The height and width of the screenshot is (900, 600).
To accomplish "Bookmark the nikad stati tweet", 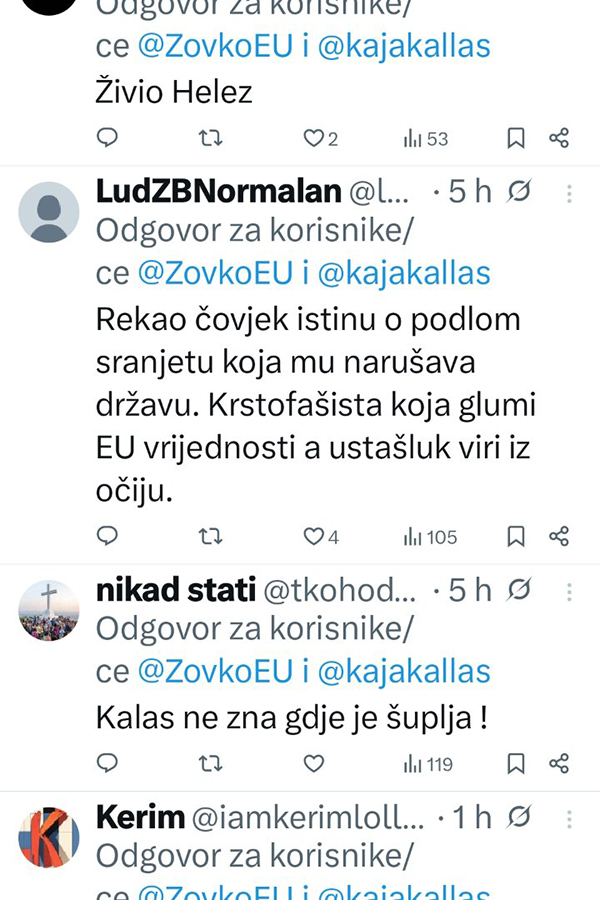I will (x=516, y=764).
